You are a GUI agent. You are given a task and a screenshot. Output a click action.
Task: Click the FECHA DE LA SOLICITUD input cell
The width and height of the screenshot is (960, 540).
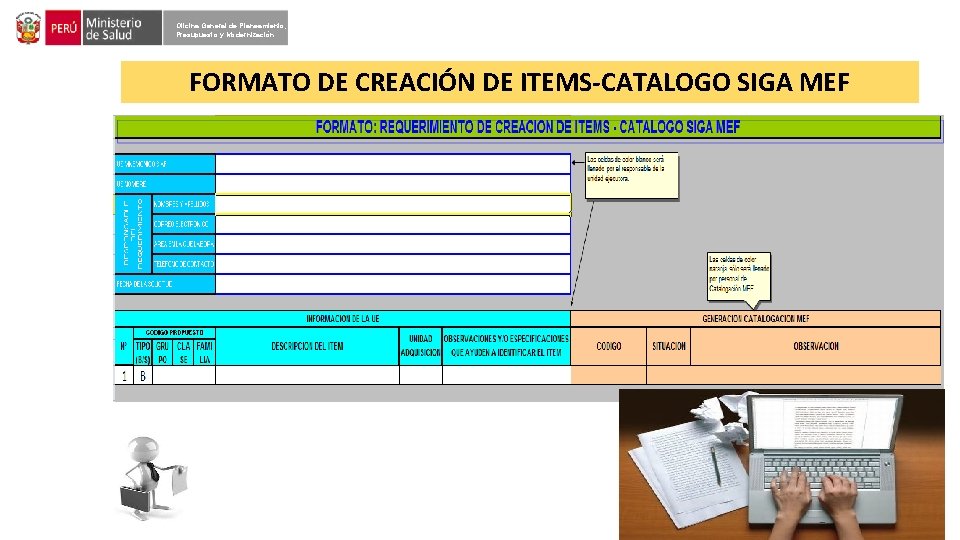(392, 284)
